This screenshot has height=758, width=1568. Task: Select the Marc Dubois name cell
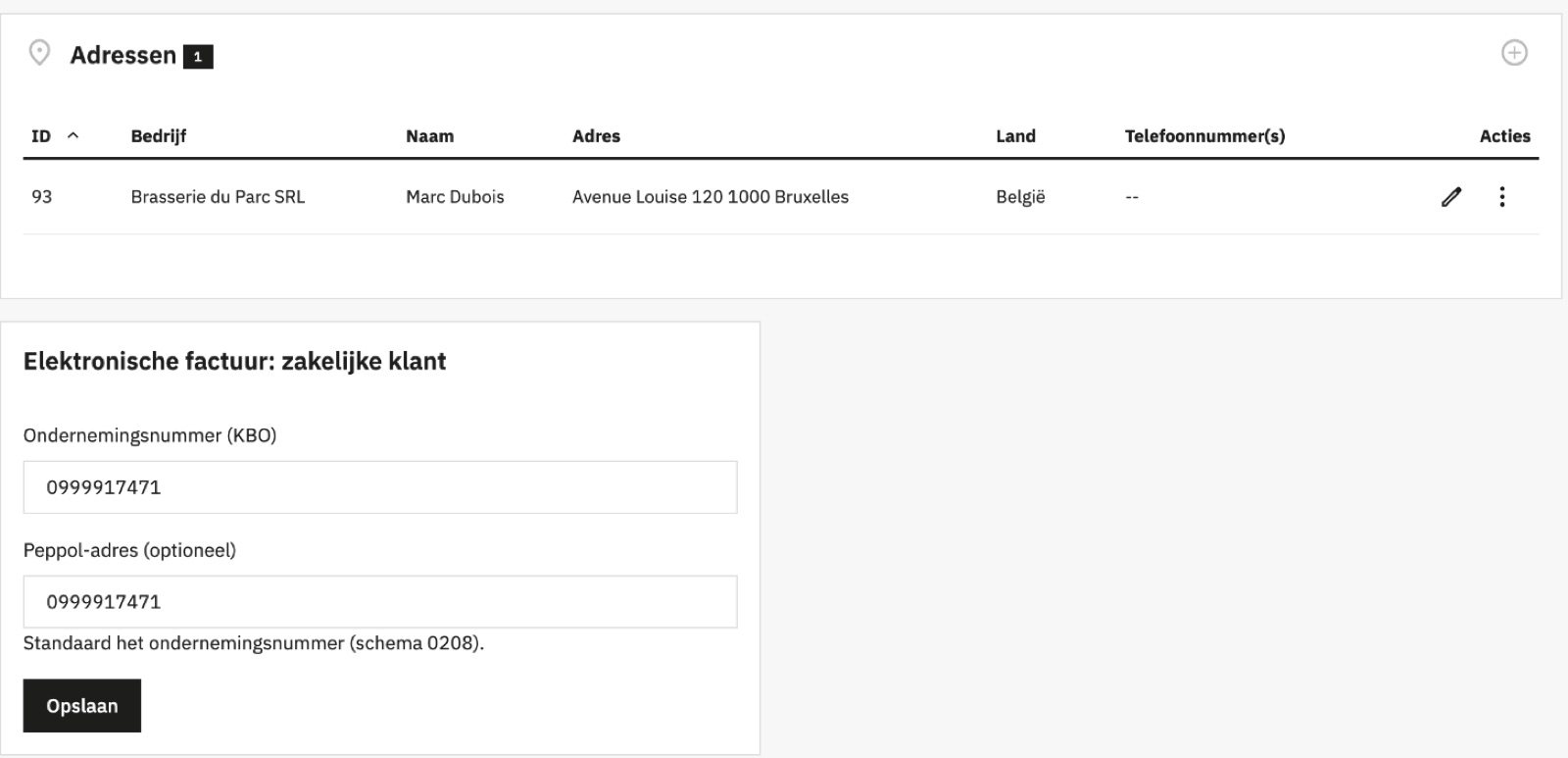point(456,197)
